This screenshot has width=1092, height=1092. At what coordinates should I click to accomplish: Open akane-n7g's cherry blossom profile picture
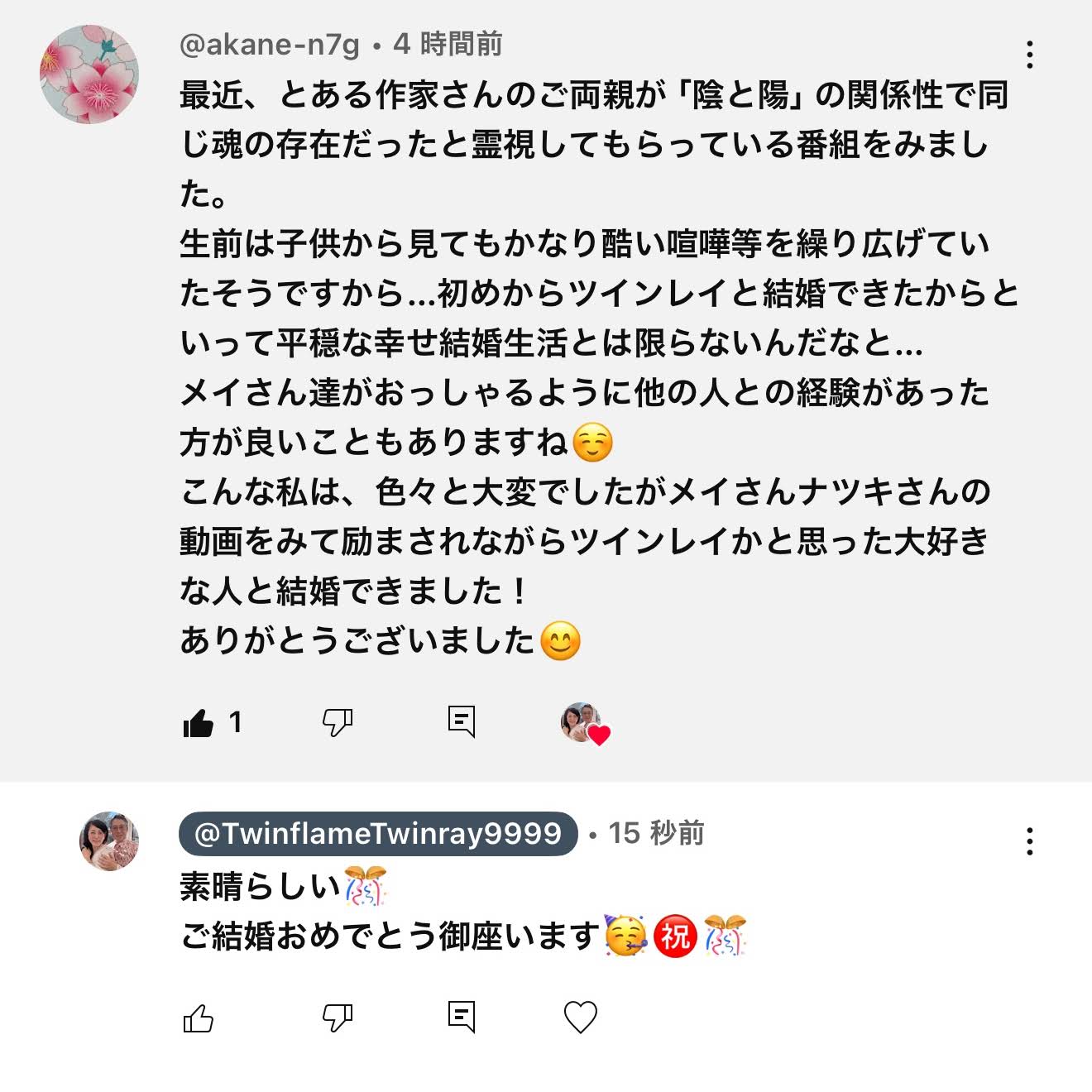pyautogui.click(x=89, y=74)
